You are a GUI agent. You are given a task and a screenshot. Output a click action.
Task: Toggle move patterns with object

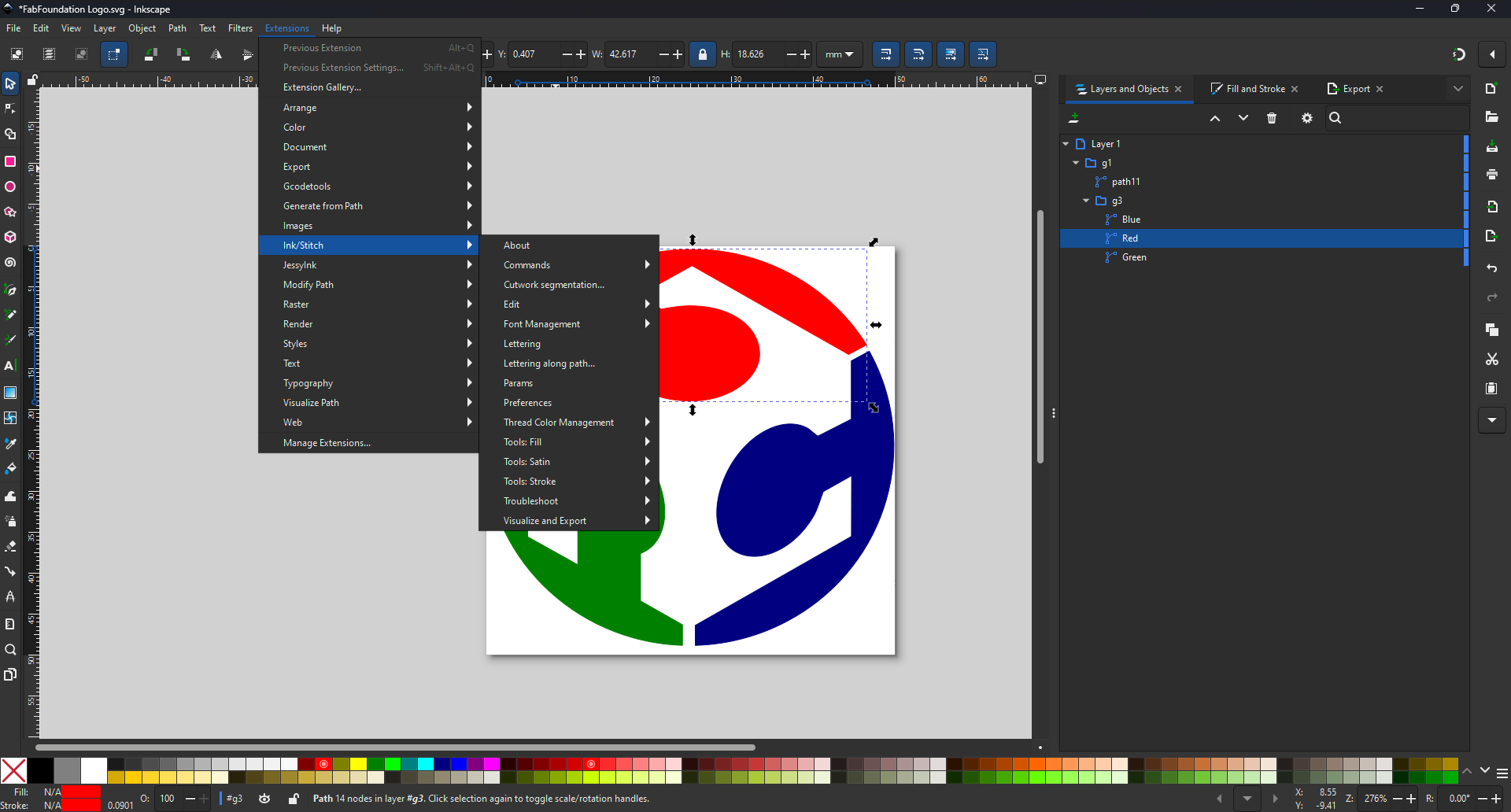(x=983, y=54)
